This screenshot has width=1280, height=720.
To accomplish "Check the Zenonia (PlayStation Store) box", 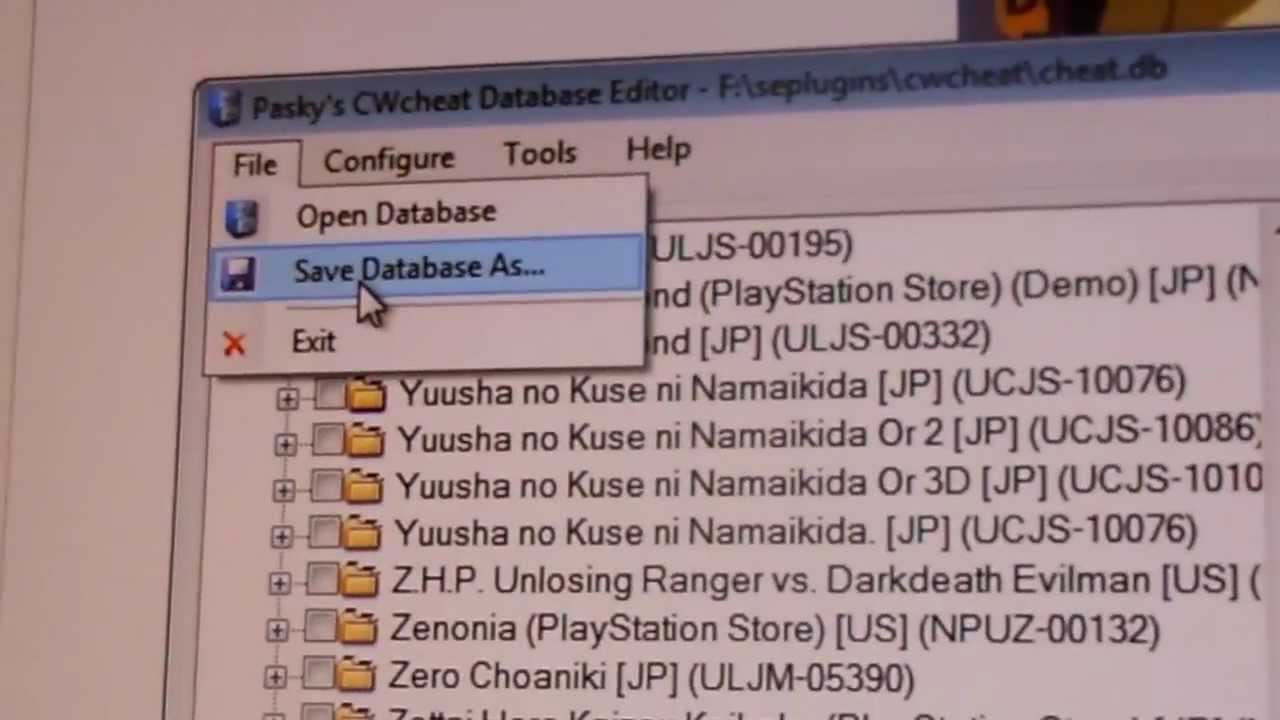I will pyautogui.click(x=320, y=627).
